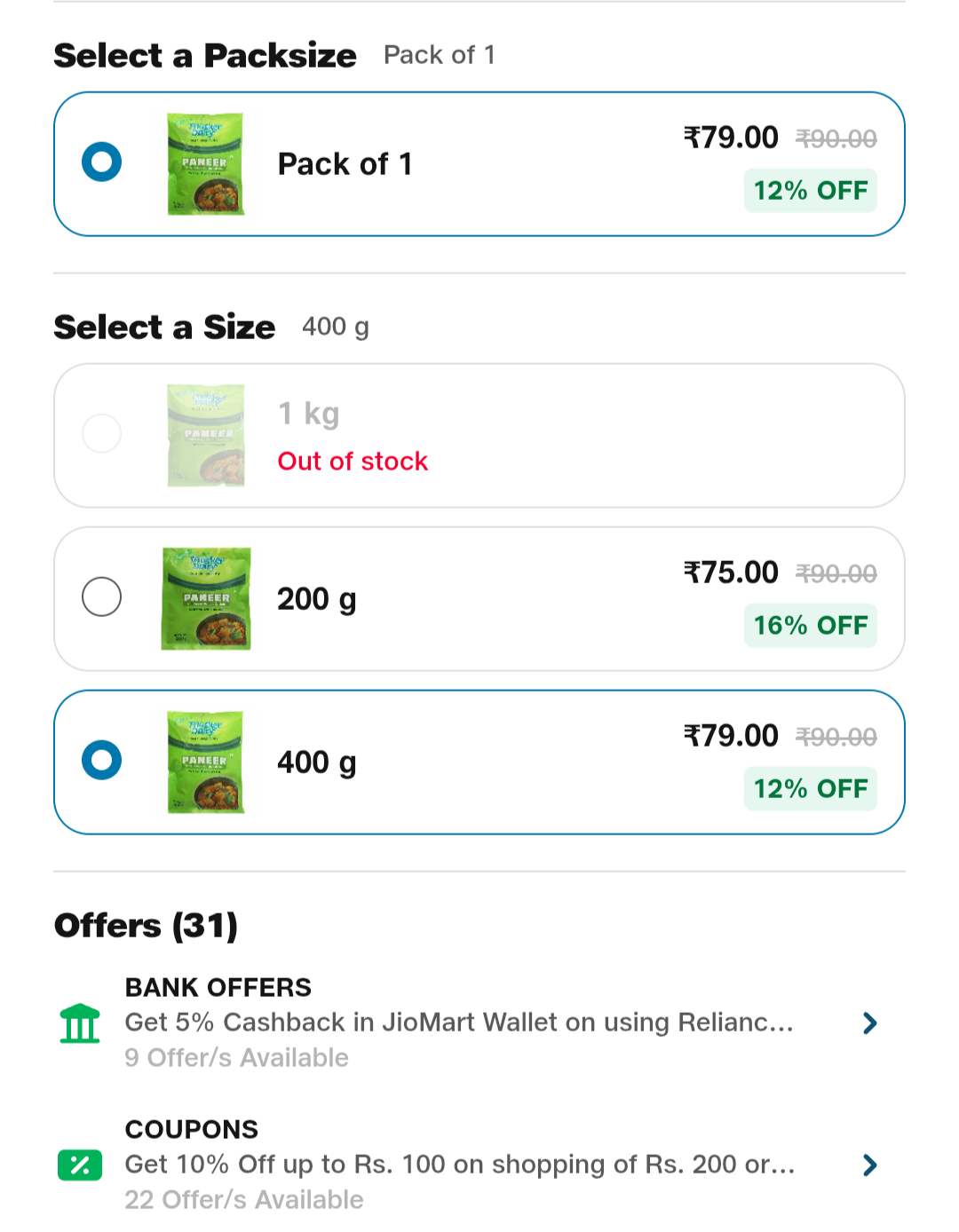Image resolution: width=959 pixels, height=1232 pixels.
Task: Tap the 400 g paneer product image
Action: coord(206,762)
